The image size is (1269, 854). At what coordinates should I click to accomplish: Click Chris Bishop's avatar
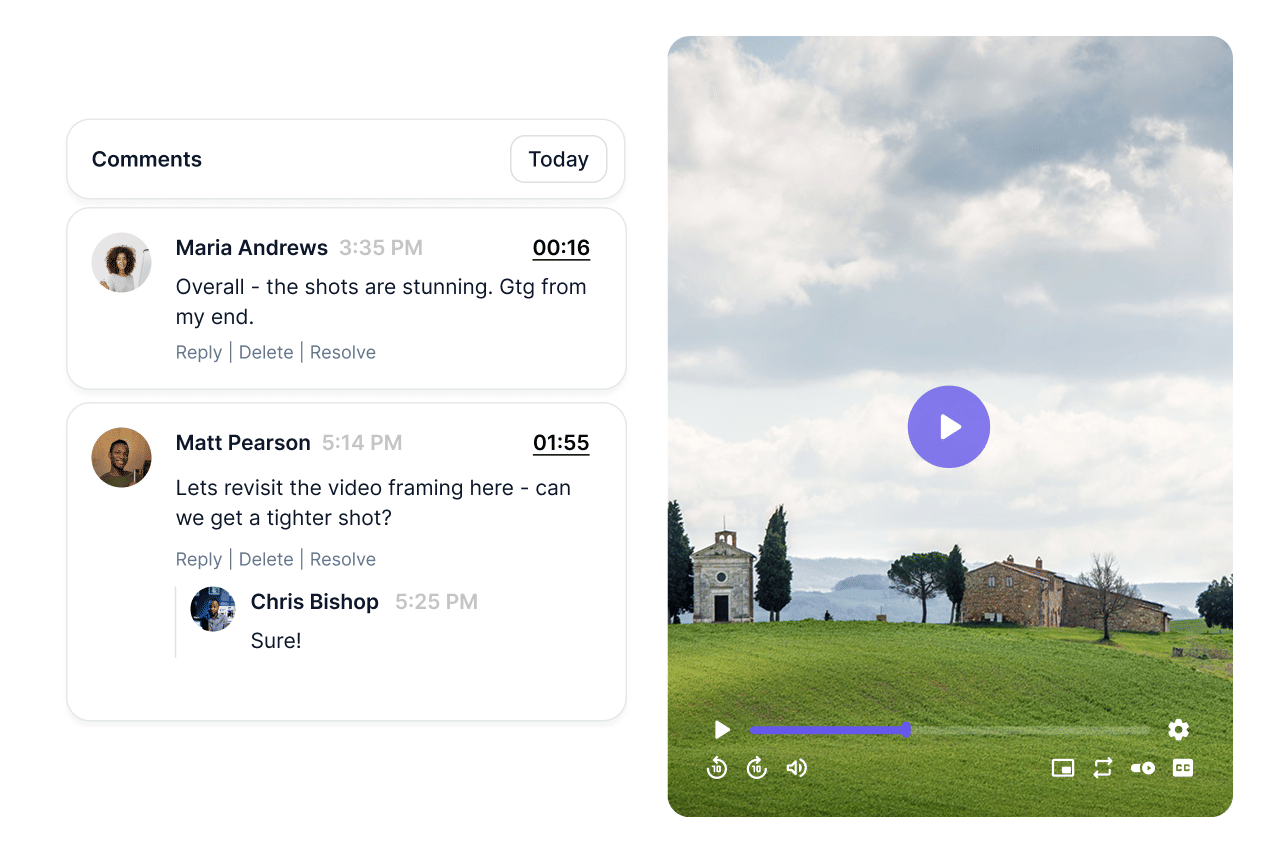click(213, 609)
